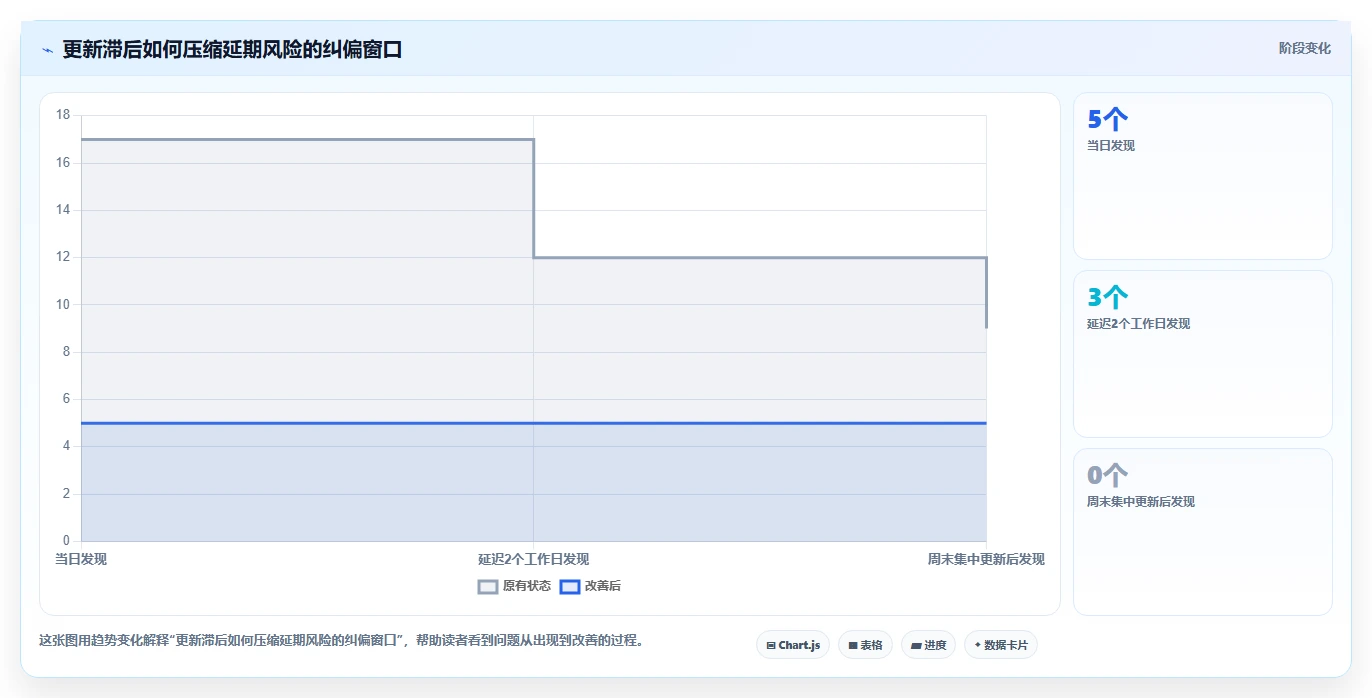The width and height of the screenshot is (1372, 698).
Task: Click x-axis label 当日发现
Action: click(x=81, y=559)
